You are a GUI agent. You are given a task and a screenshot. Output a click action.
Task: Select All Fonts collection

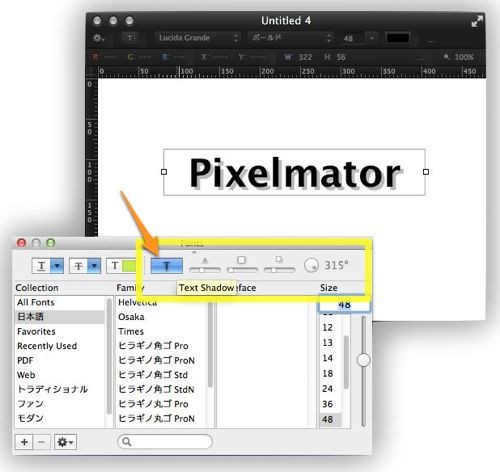pyautogui.click(x=60, y=303)
